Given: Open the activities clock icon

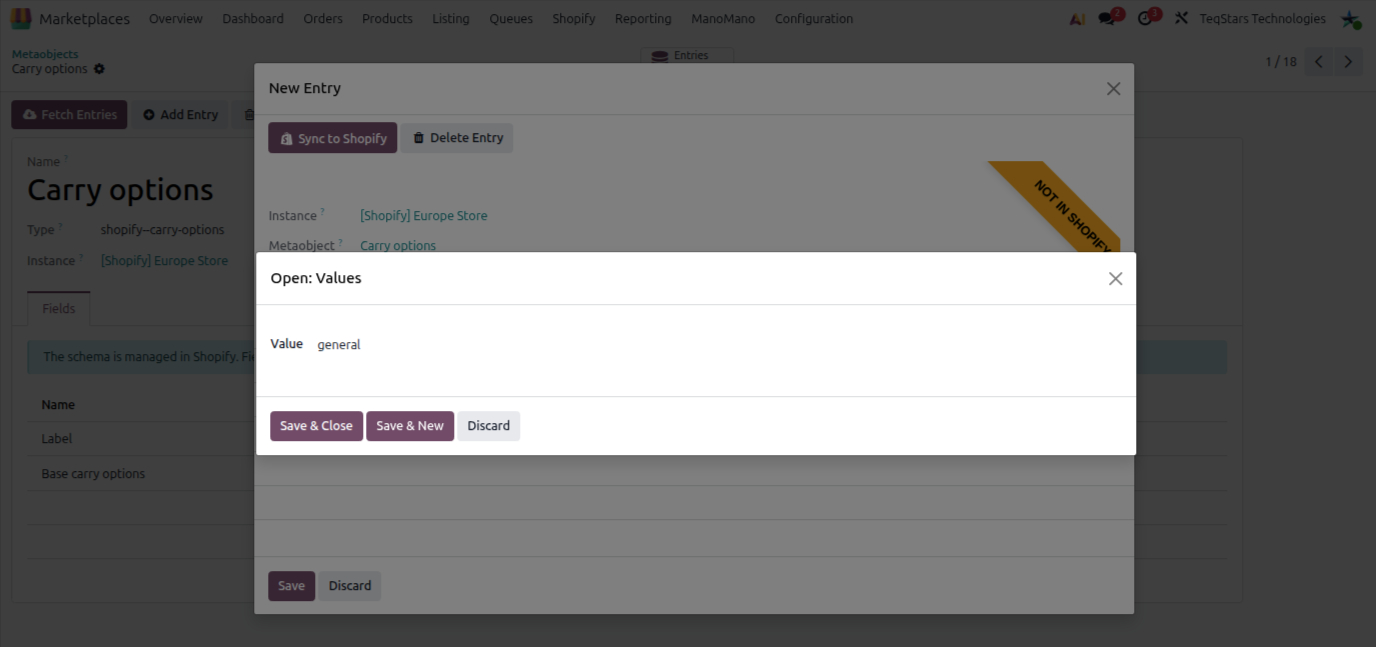Looking at the screenshot, I should coord(1146,18).
